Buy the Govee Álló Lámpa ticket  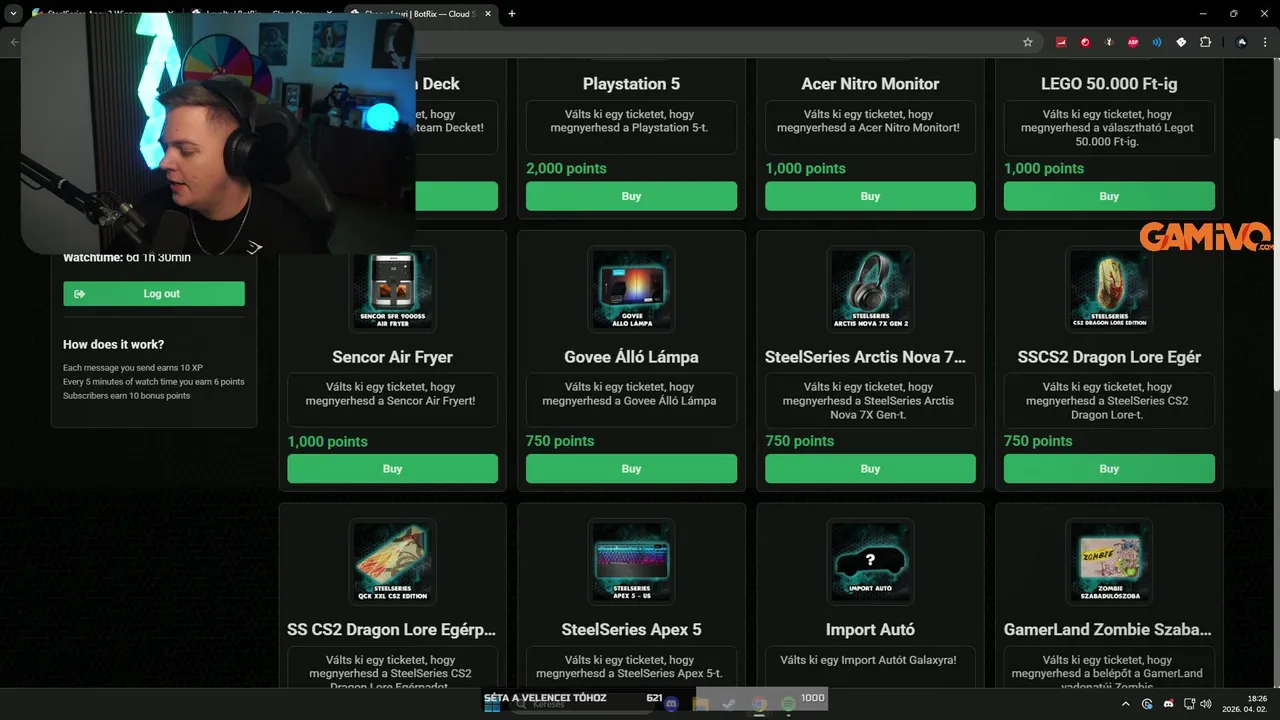(631, 469)
